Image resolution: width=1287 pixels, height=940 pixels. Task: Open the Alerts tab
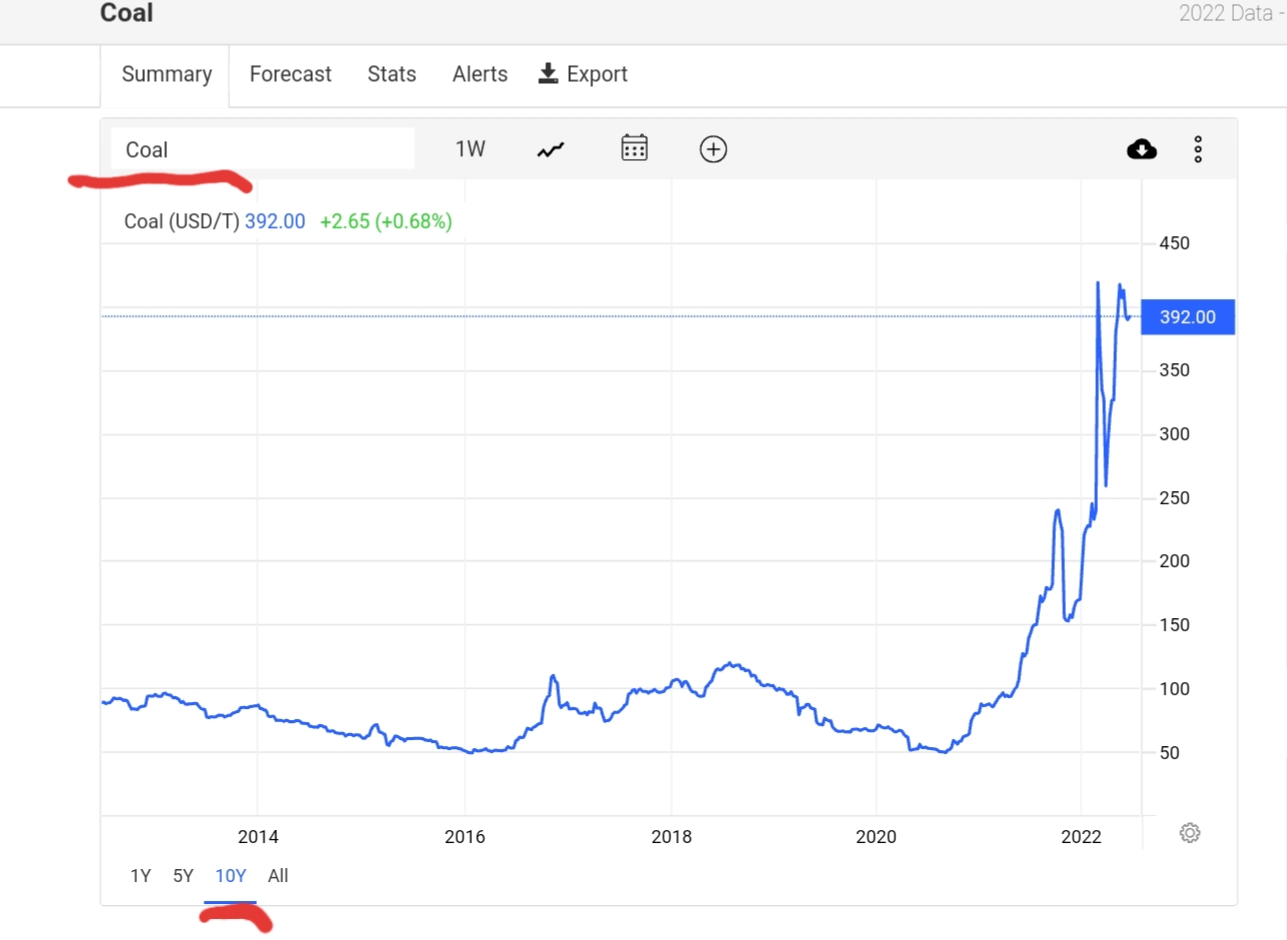[479, 75]
